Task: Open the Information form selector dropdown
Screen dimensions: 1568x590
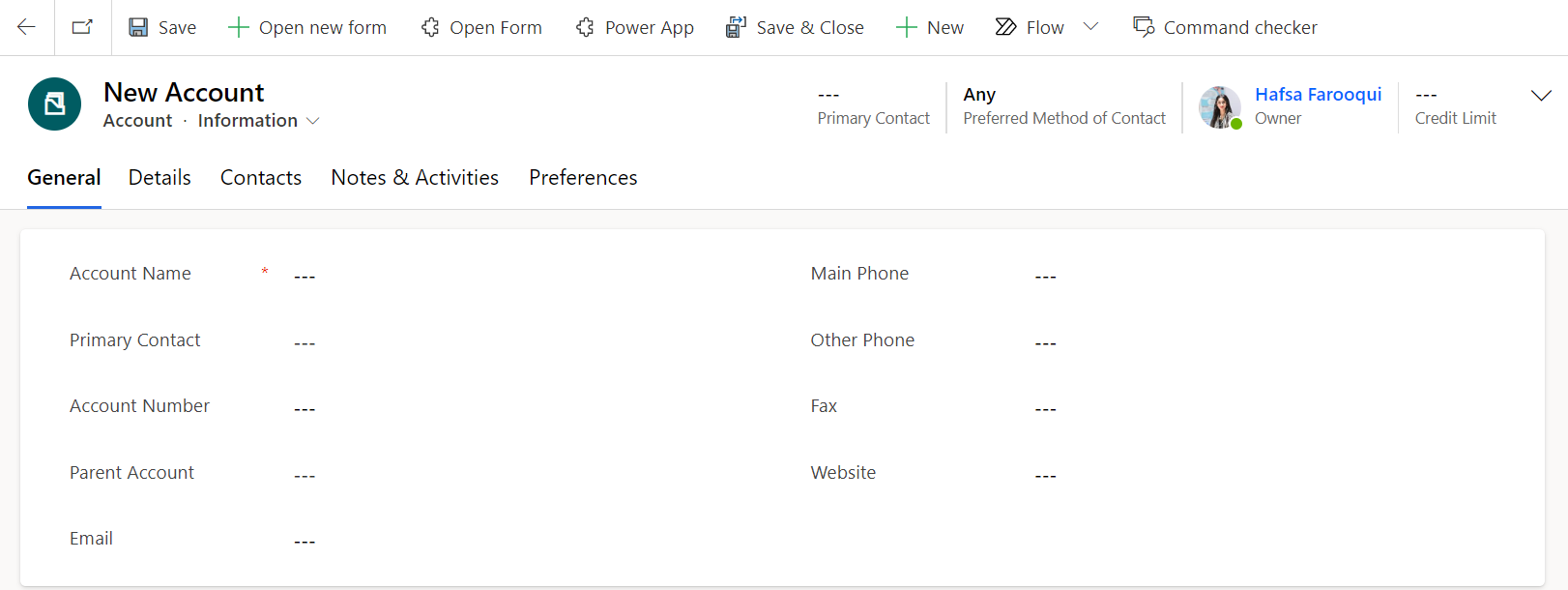Action: (313, 120)
